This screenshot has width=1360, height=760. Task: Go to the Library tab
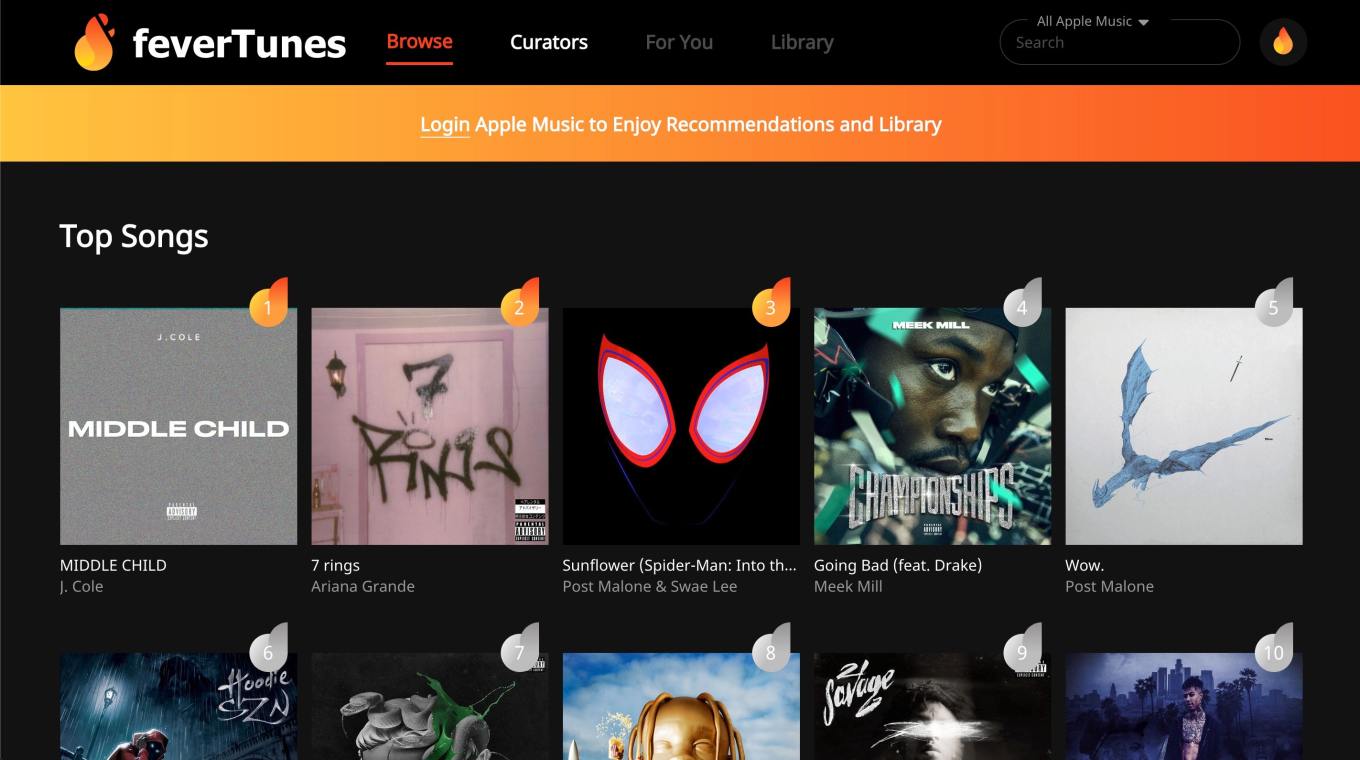point(802,42)
